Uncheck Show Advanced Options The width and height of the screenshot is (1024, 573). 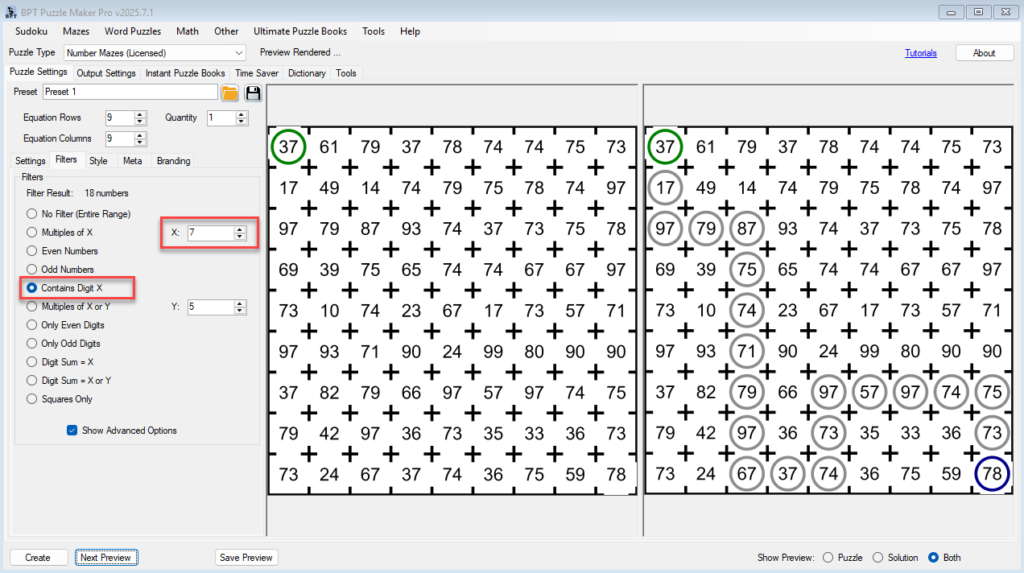(x=72, y=431)
